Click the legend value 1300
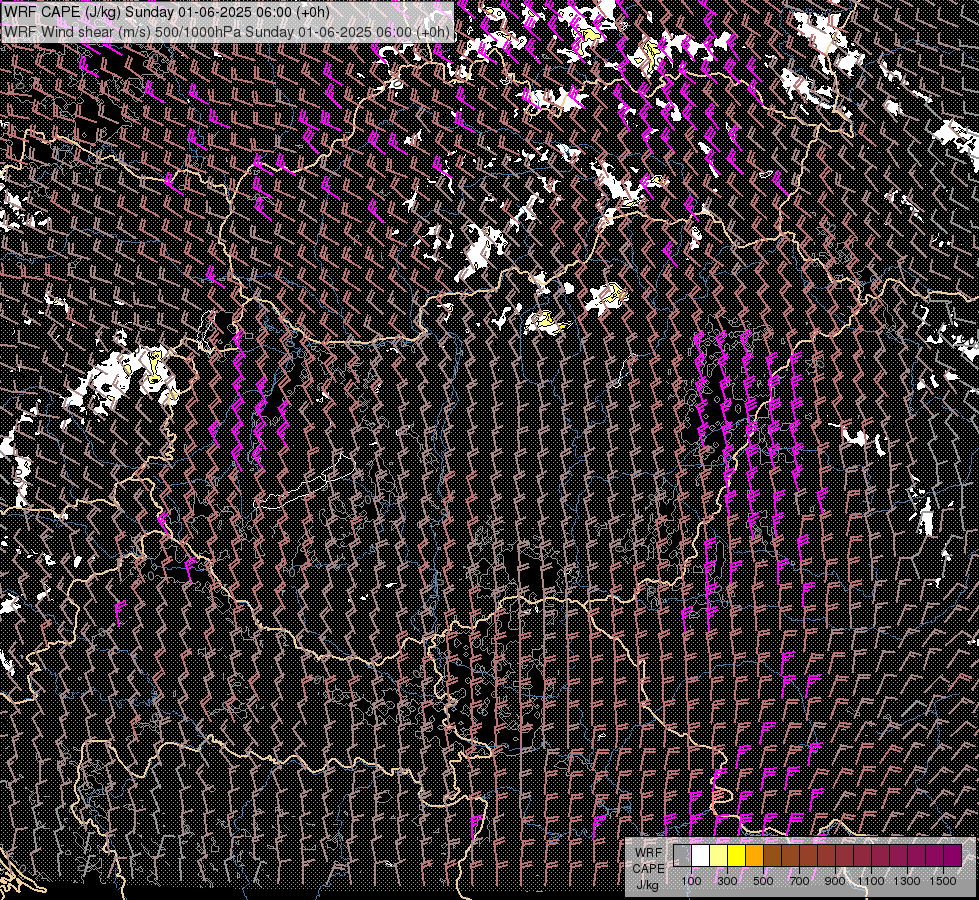 click(907, 881)
